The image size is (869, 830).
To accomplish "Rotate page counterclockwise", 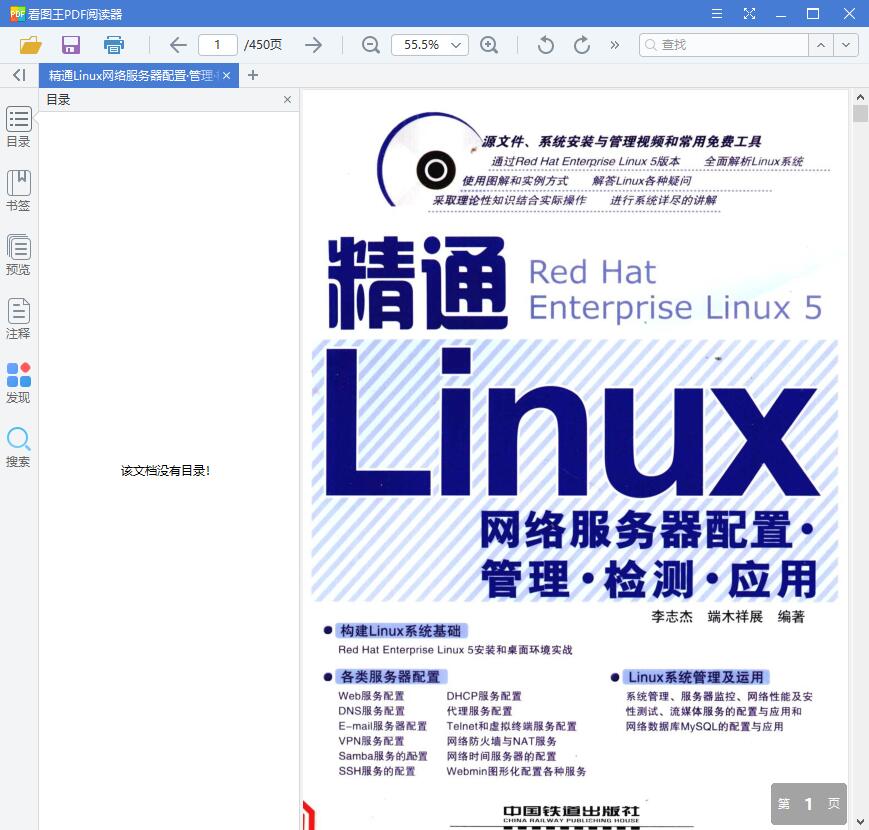I will click(x=546, y=45).
